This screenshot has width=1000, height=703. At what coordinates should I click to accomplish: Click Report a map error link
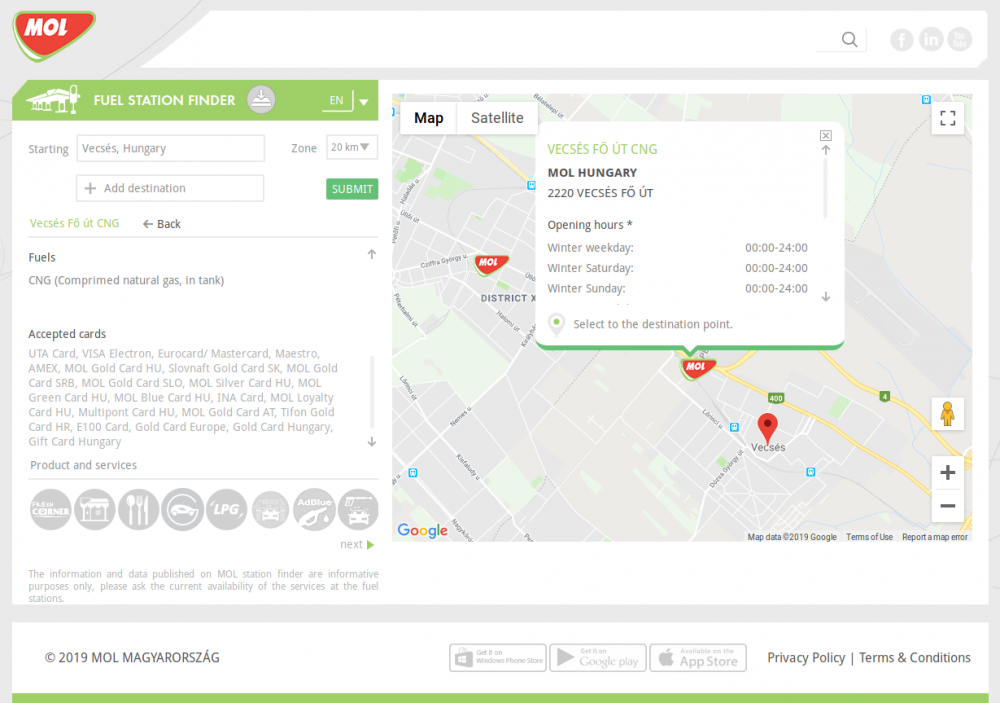[934, 537]
